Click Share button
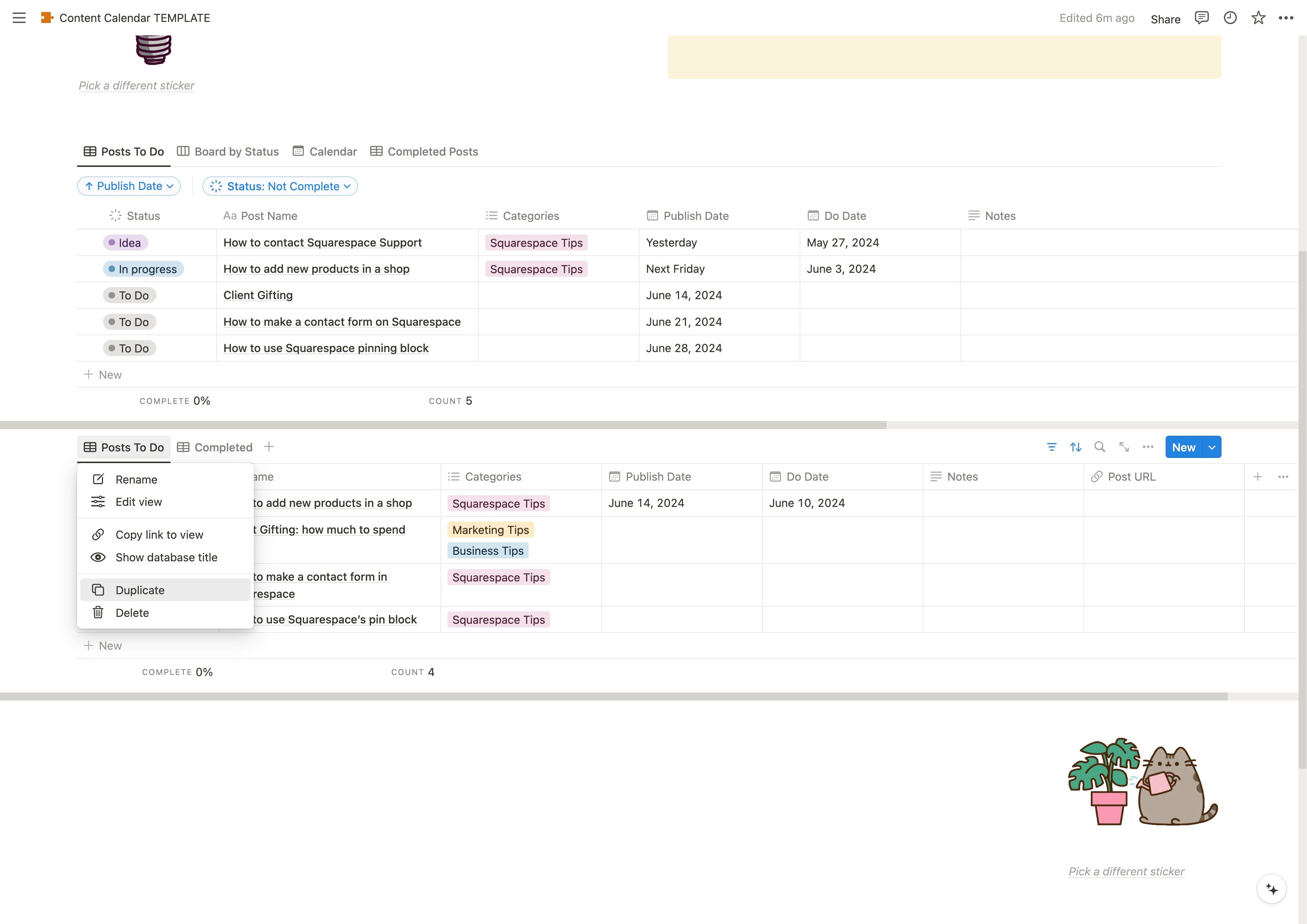 (1165, 19)
